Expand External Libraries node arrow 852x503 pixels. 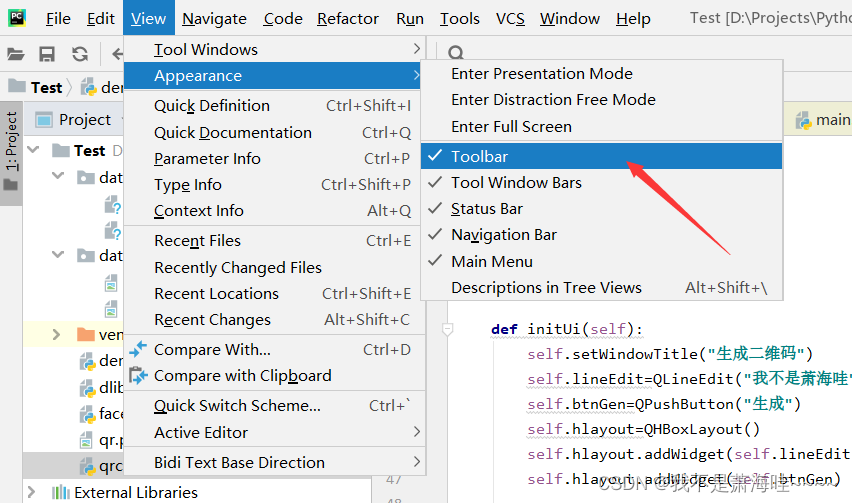coord(32,492)
